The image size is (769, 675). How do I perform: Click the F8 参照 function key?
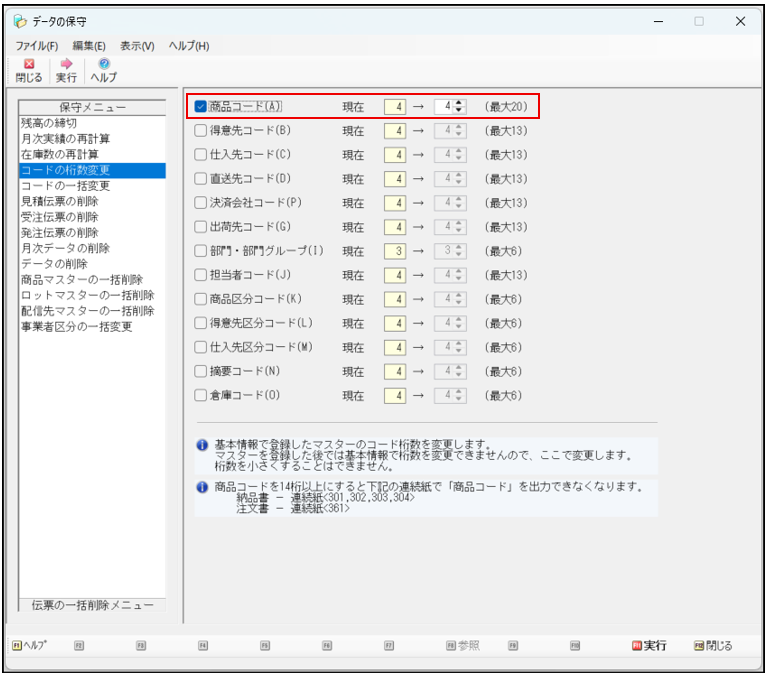[x=462, y=646]
